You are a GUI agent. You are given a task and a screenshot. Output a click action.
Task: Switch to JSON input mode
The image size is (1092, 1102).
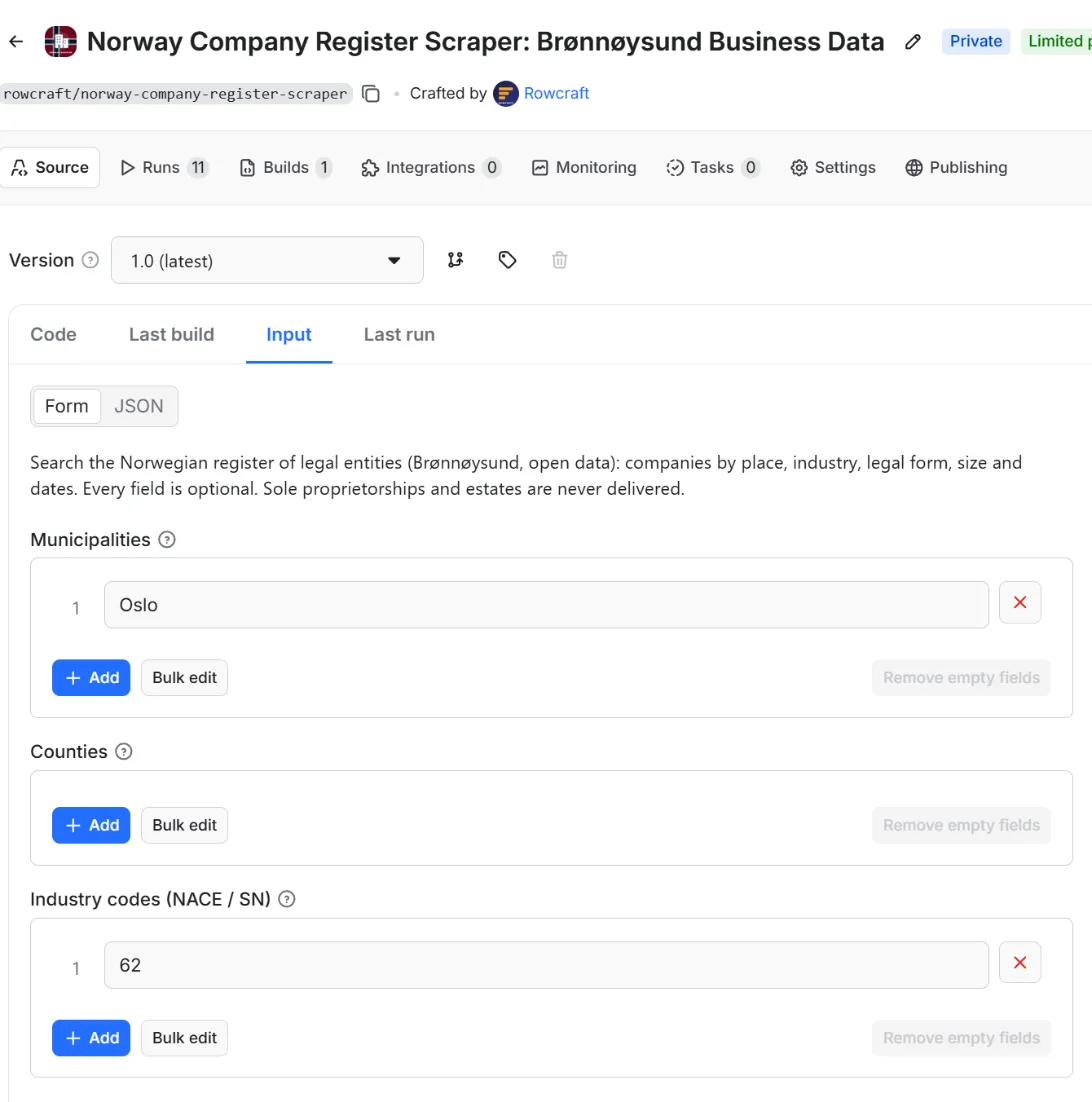pos(138,406)
